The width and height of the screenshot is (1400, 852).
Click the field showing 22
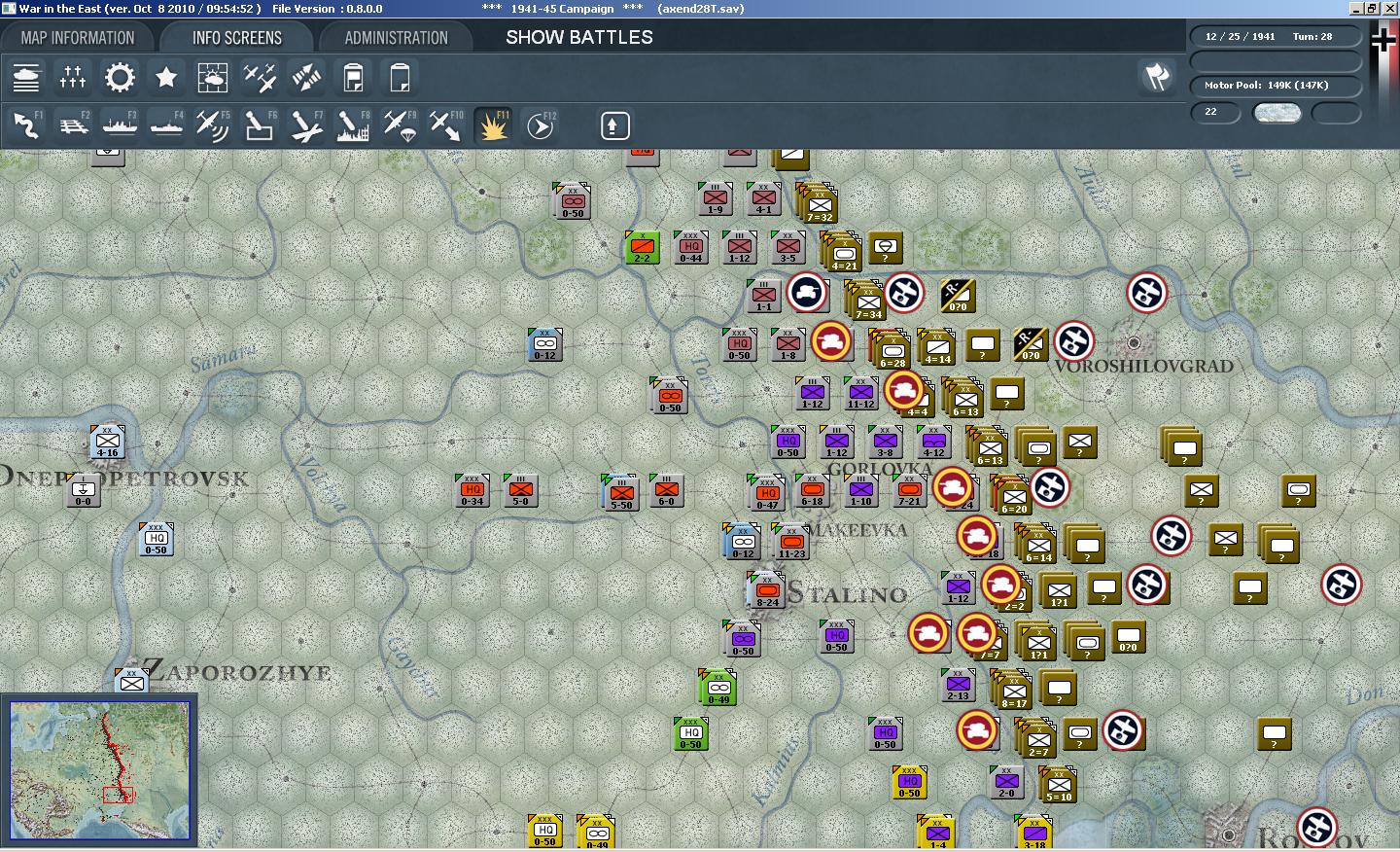pos(1215,112)
